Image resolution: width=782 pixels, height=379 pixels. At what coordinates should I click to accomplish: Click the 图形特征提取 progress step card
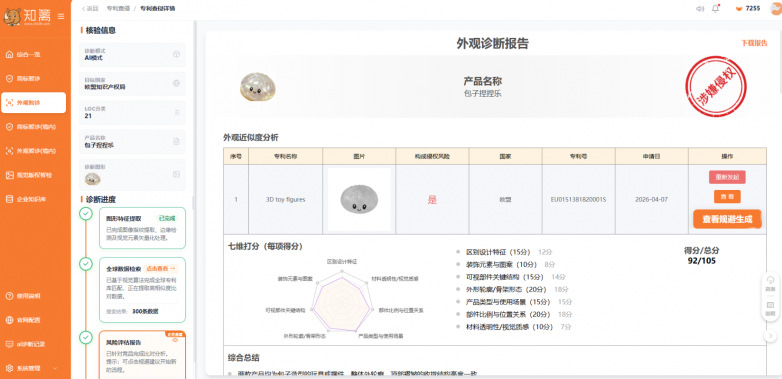click(142, 228)
